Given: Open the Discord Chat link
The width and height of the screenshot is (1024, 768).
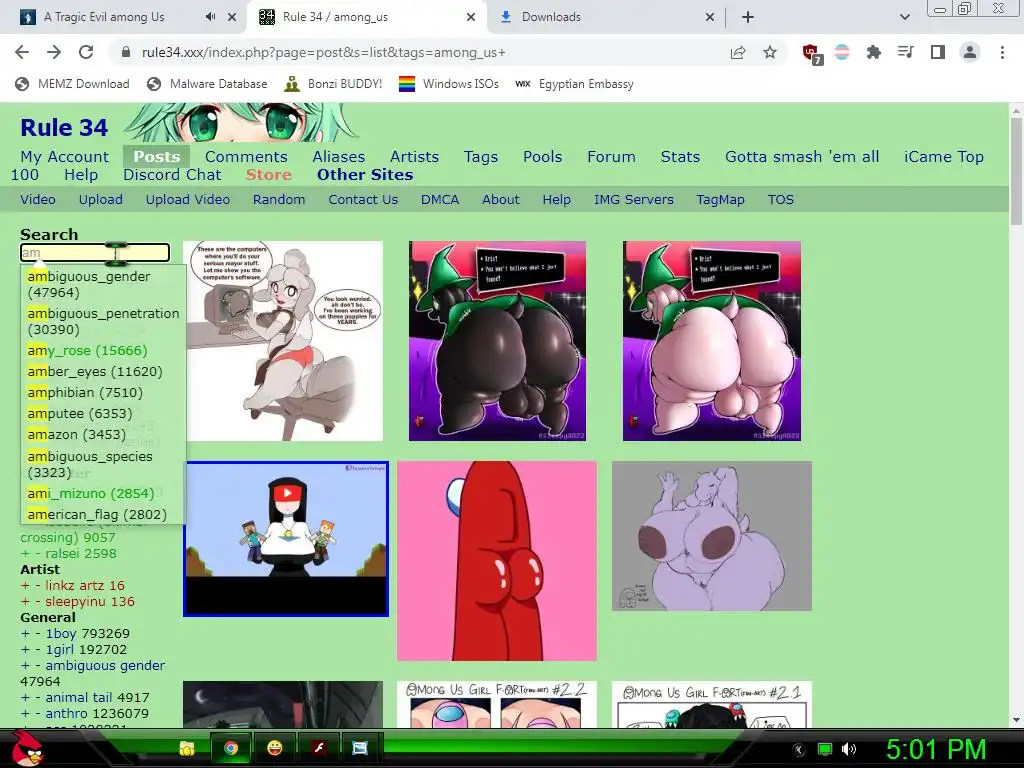Looking at the screenshot, I should [172, 175].
